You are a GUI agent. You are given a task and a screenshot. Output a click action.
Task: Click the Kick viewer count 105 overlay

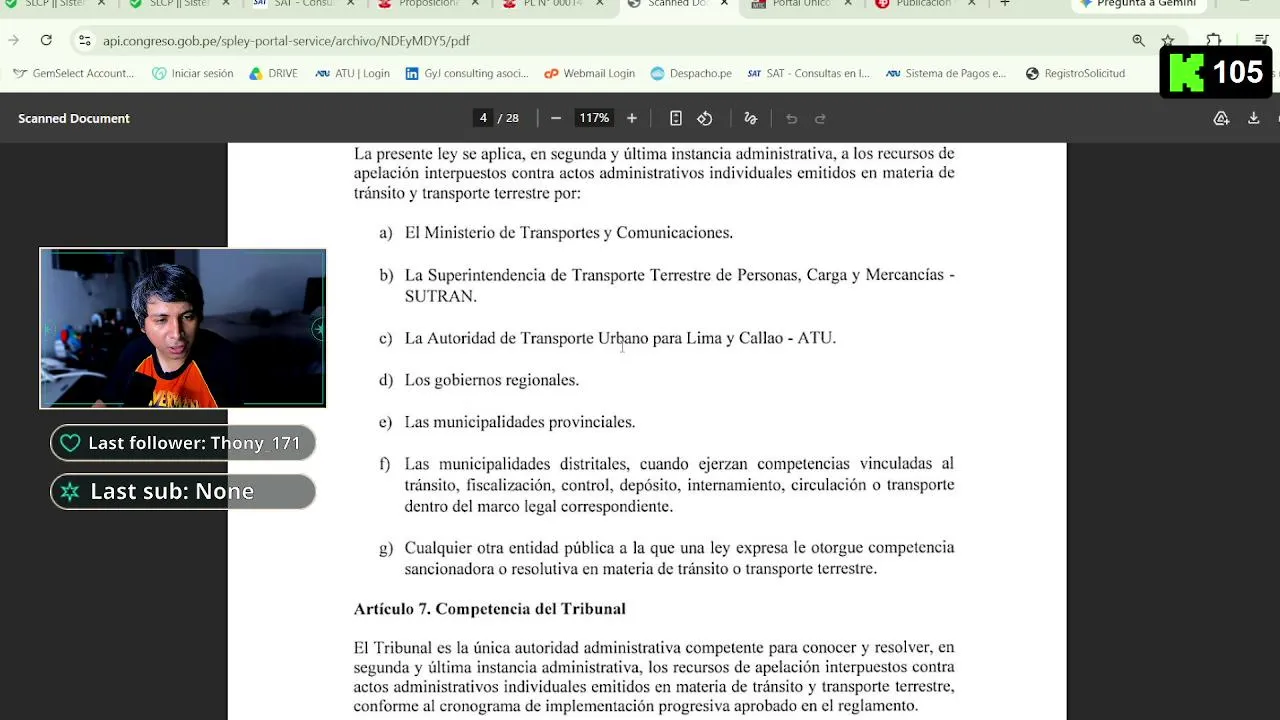1216,72
